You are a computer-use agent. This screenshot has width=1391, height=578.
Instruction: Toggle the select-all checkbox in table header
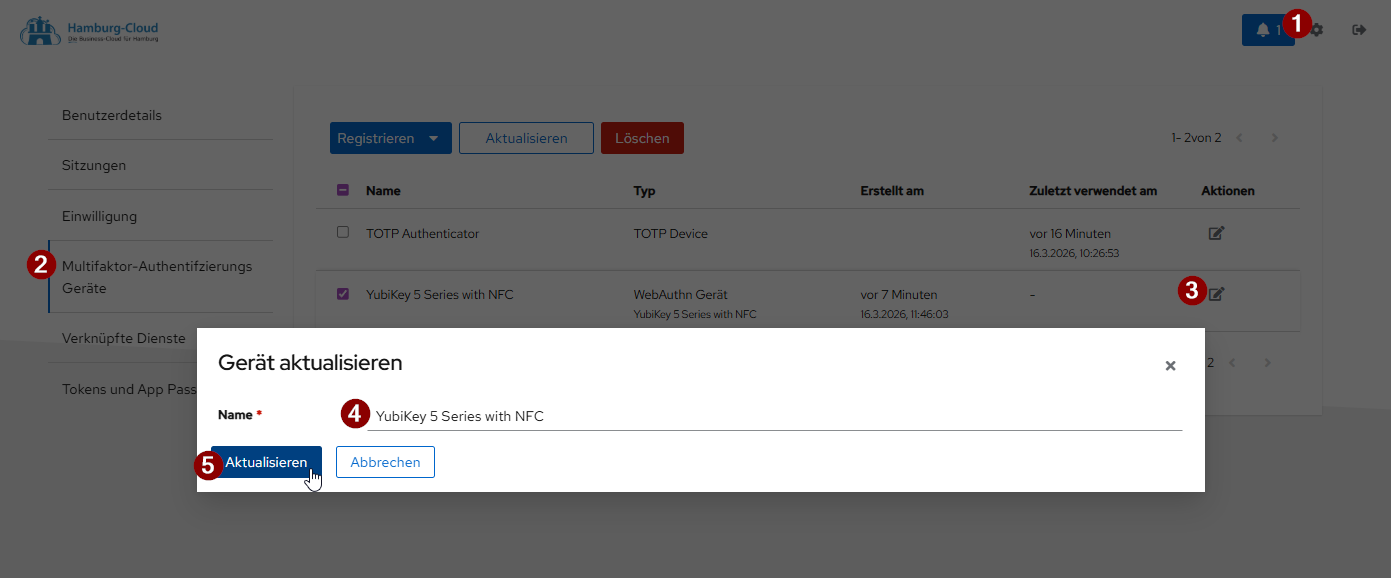343,190
